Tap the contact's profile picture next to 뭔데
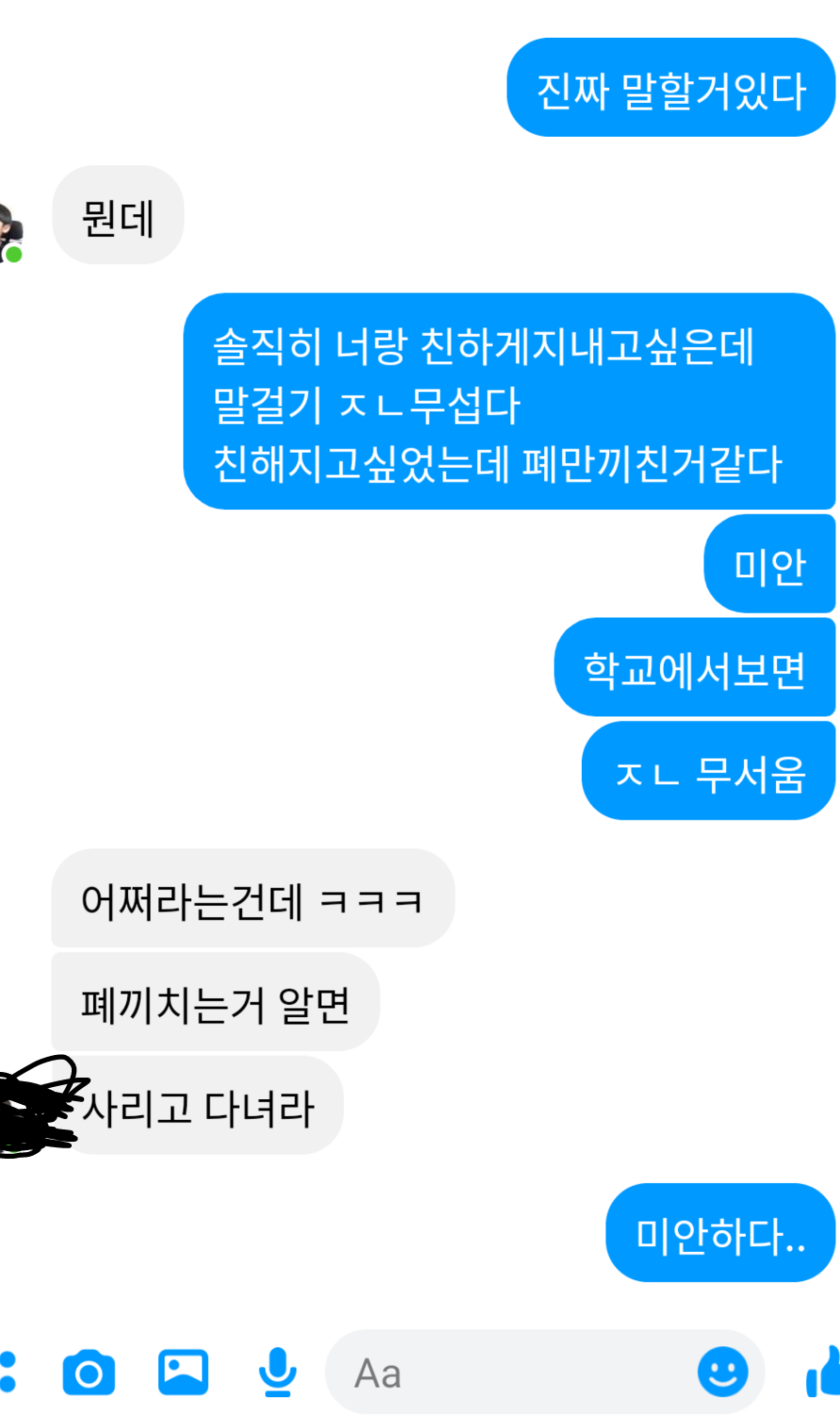 click(x=10, y=232)
